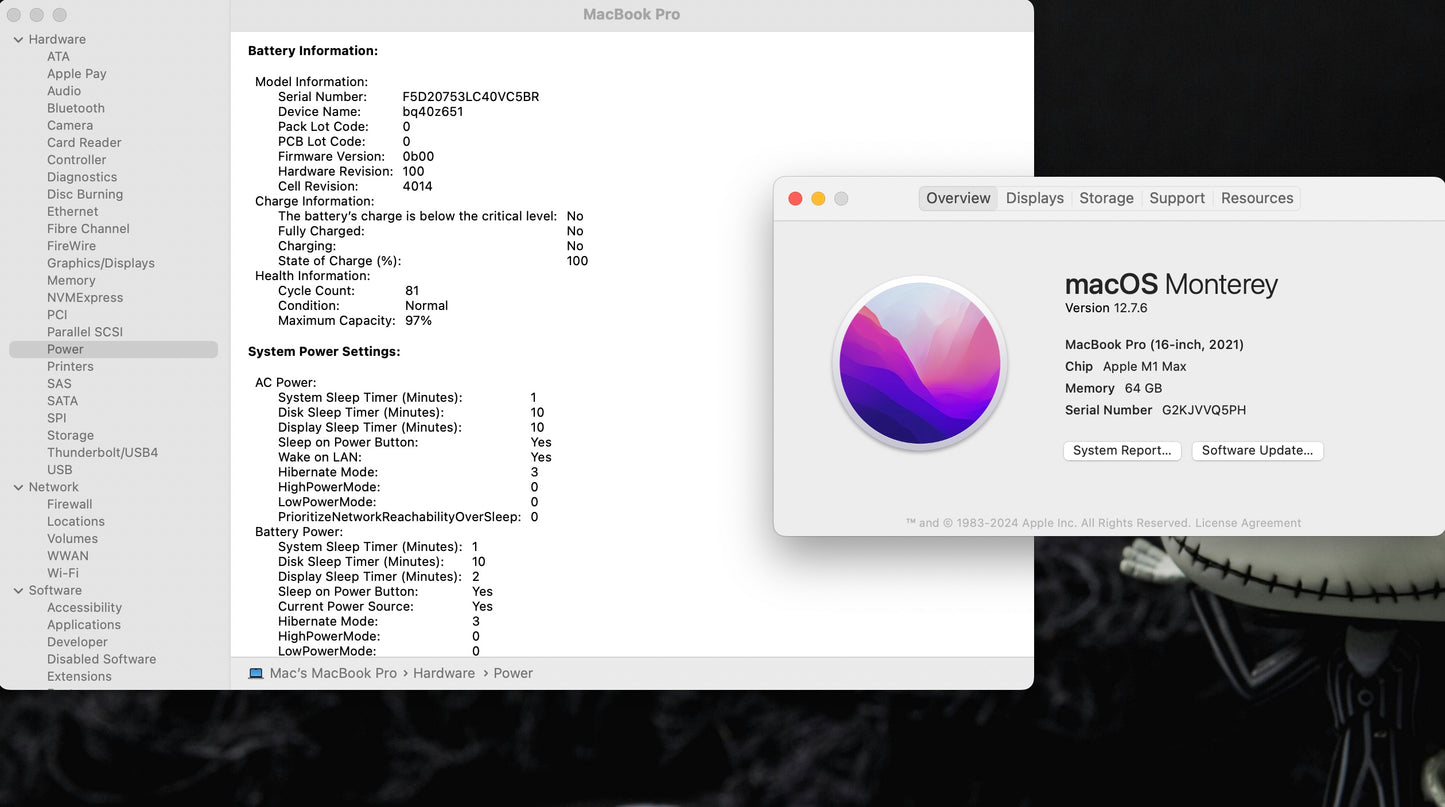1445x807 pixels.
Task: Select Disc Burning in sidebar
Action: [85, 195]
